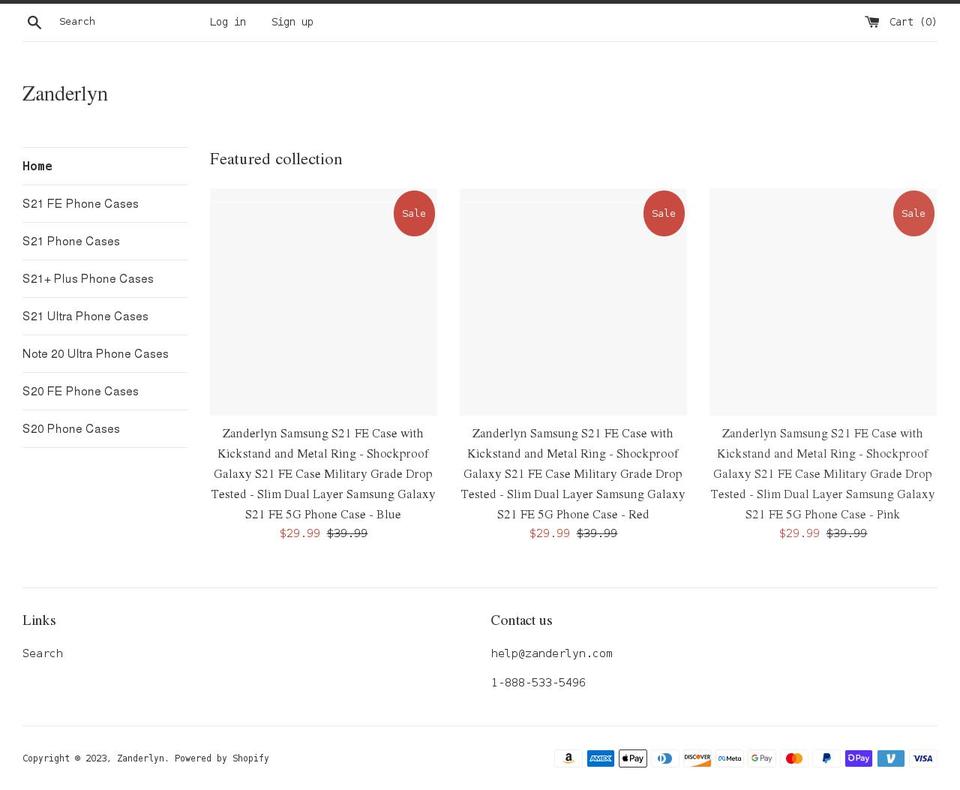Click the Diners Club payment icon
Image resolution: width=960 pixels, height=790 pixels.
click(x=665, y=758)
